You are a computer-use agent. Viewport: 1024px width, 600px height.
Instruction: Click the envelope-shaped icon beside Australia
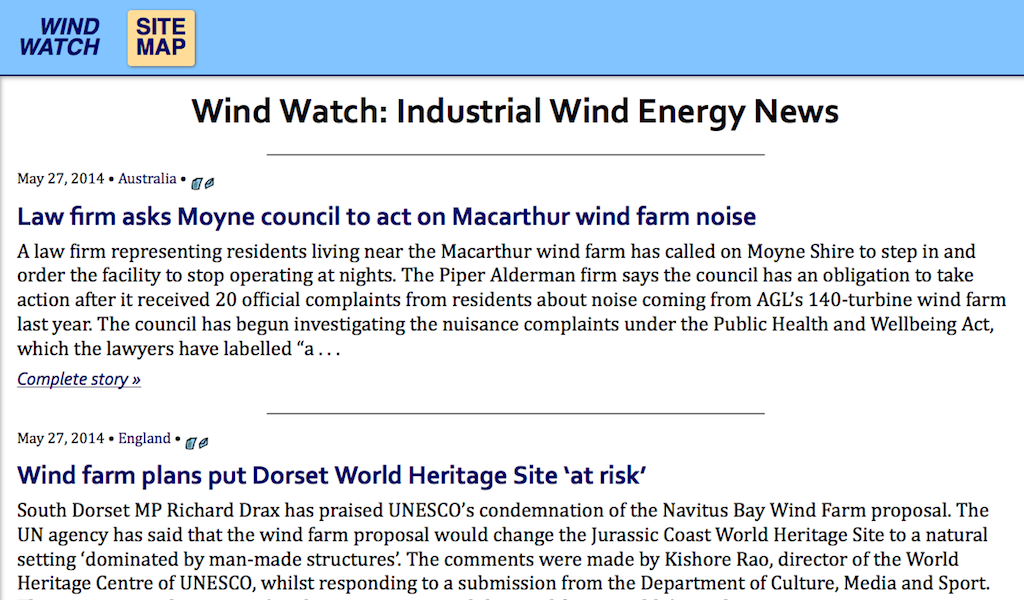pos(210,183)
